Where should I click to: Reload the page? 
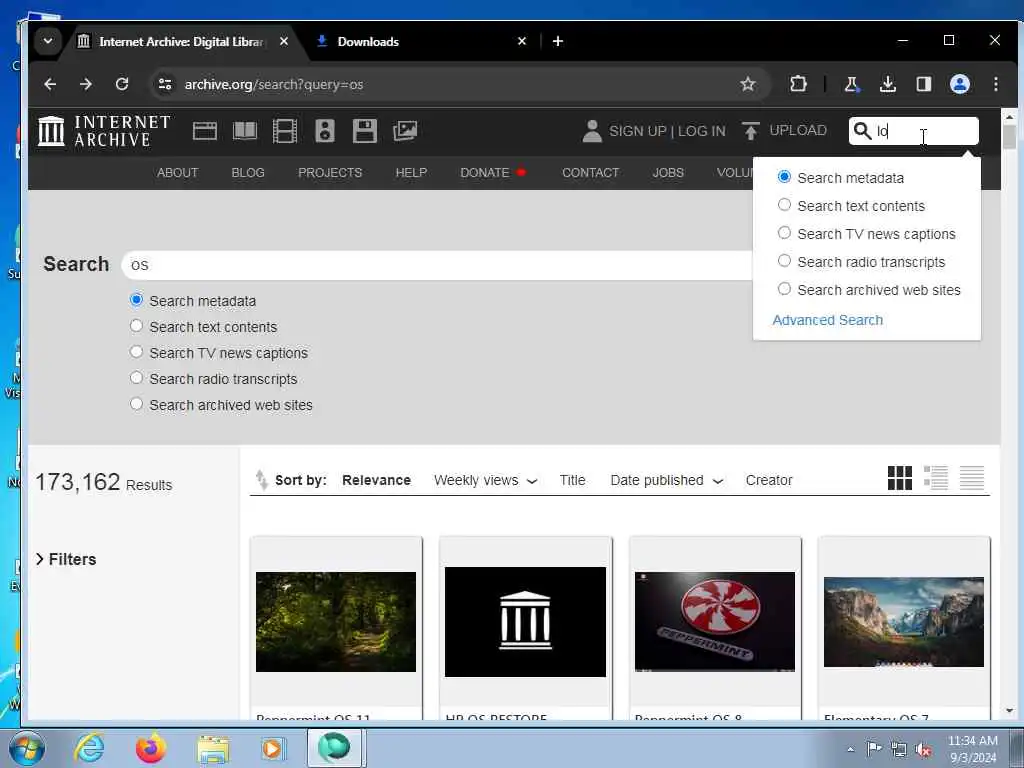pyautogui.click(x=121, y=84)
